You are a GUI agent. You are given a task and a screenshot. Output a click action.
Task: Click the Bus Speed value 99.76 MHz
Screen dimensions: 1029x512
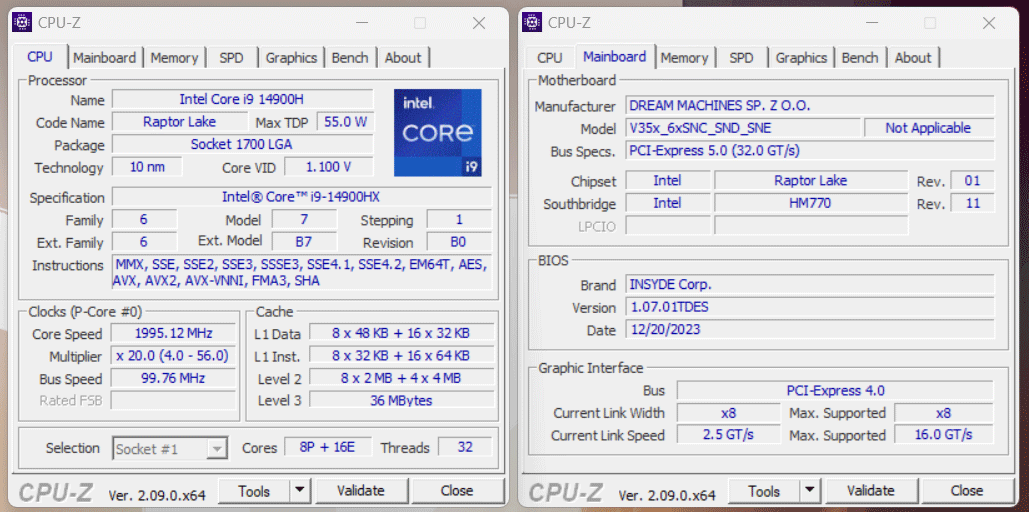click(x=173, y=378)
